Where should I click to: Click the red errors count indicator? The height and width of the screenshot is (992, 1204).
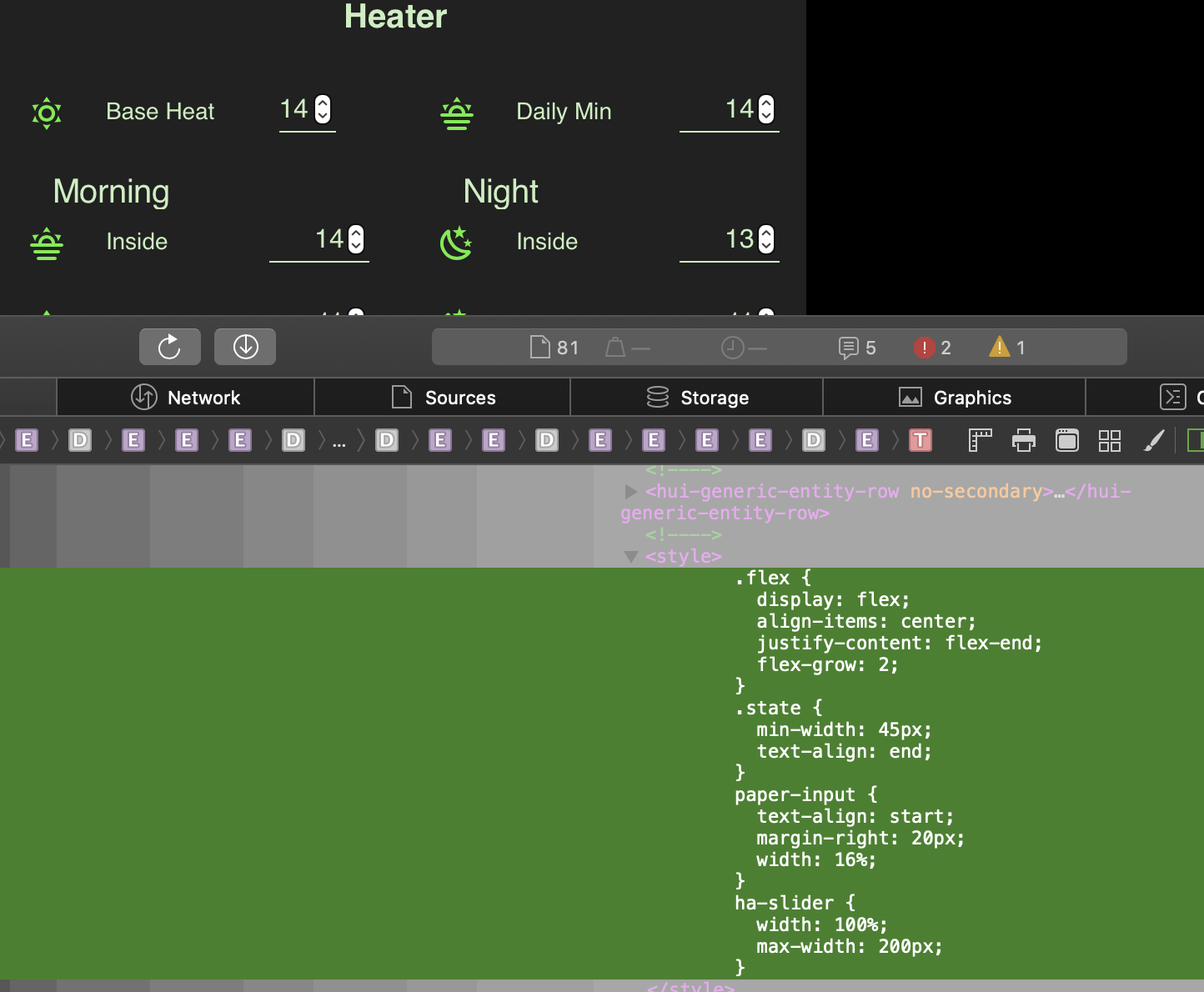coord(932,348)
